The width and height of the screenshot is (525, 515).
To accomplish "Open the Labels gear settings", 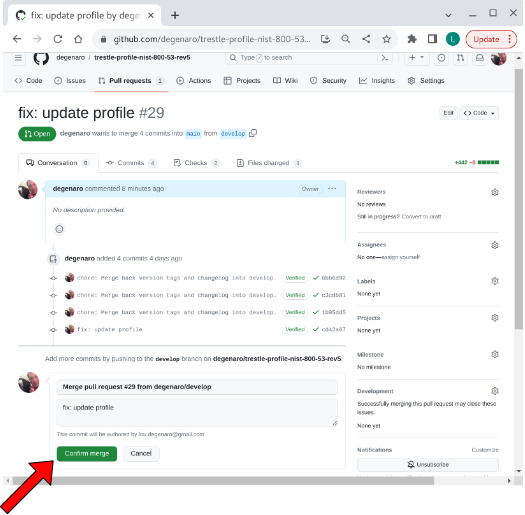I will (x=495, y=281).
